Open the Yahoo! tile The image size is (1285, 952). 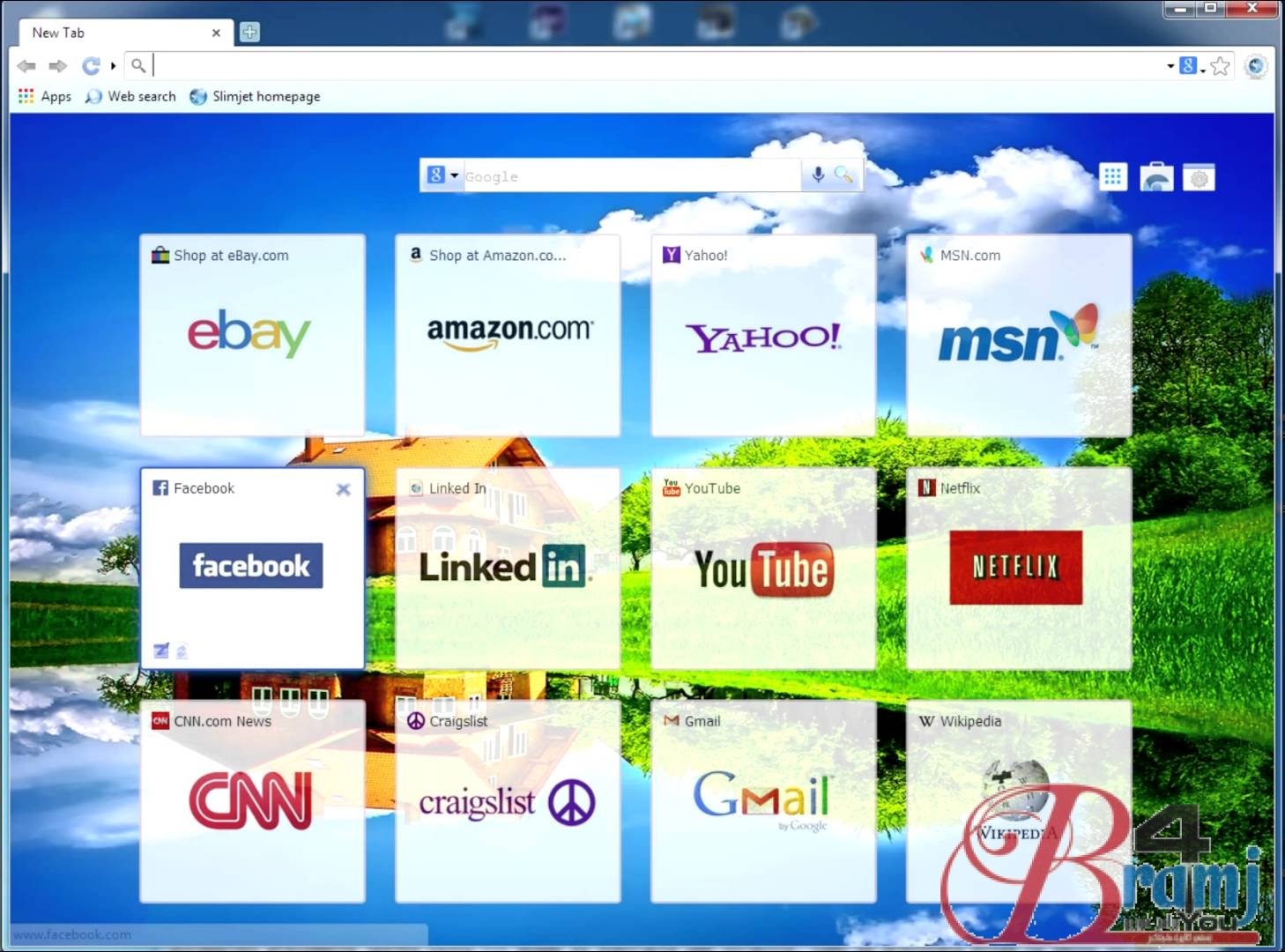[764, 335]
